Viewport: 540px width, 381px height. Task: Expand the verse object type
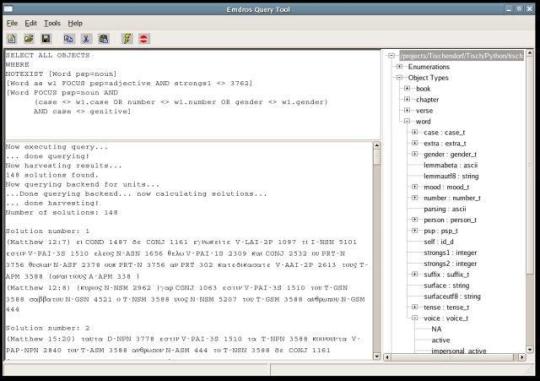click(x=407, y=111)
